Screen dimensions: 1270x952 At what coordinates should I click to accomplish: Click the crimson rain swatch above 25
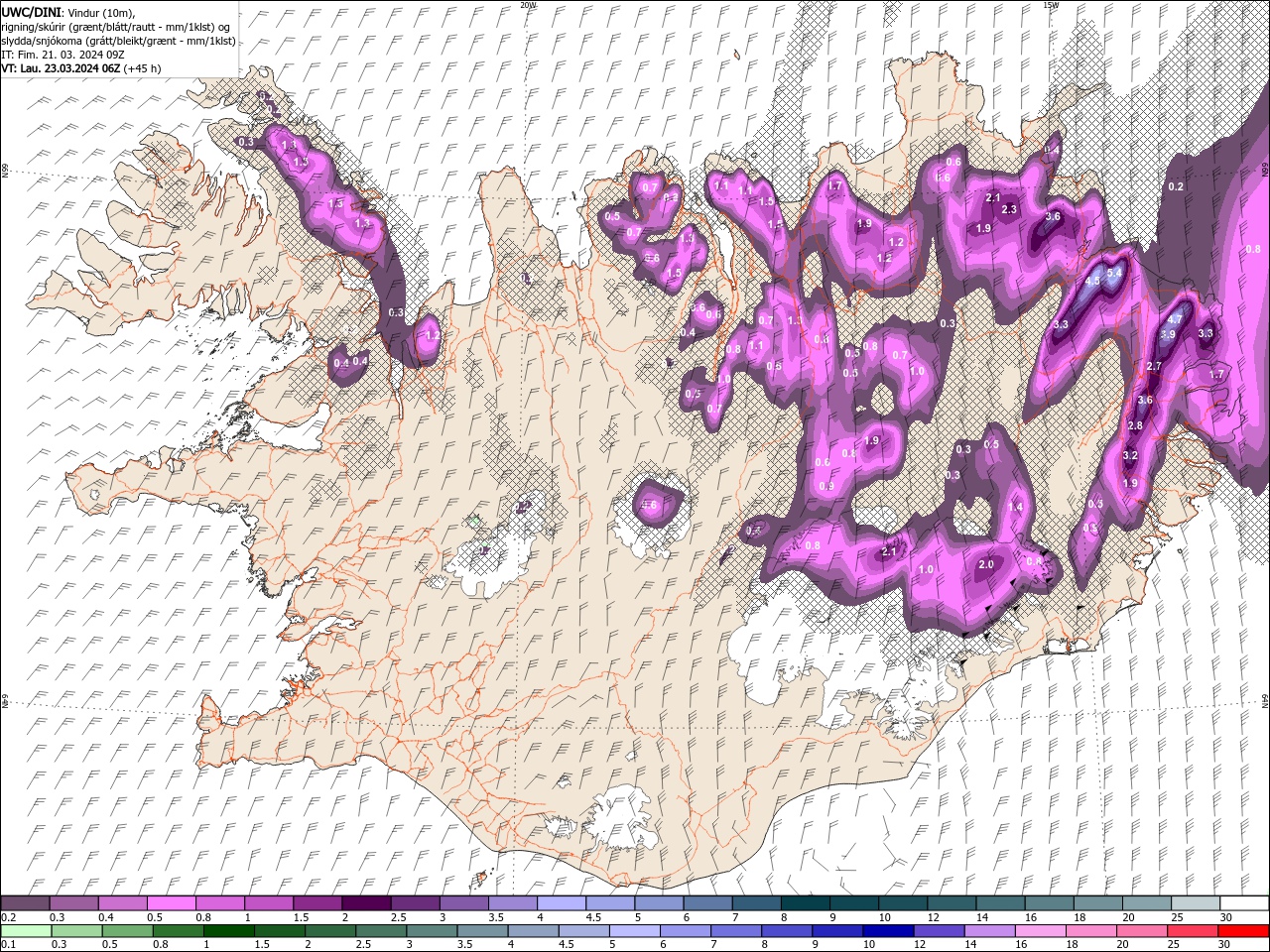(x=1194, y=931)
